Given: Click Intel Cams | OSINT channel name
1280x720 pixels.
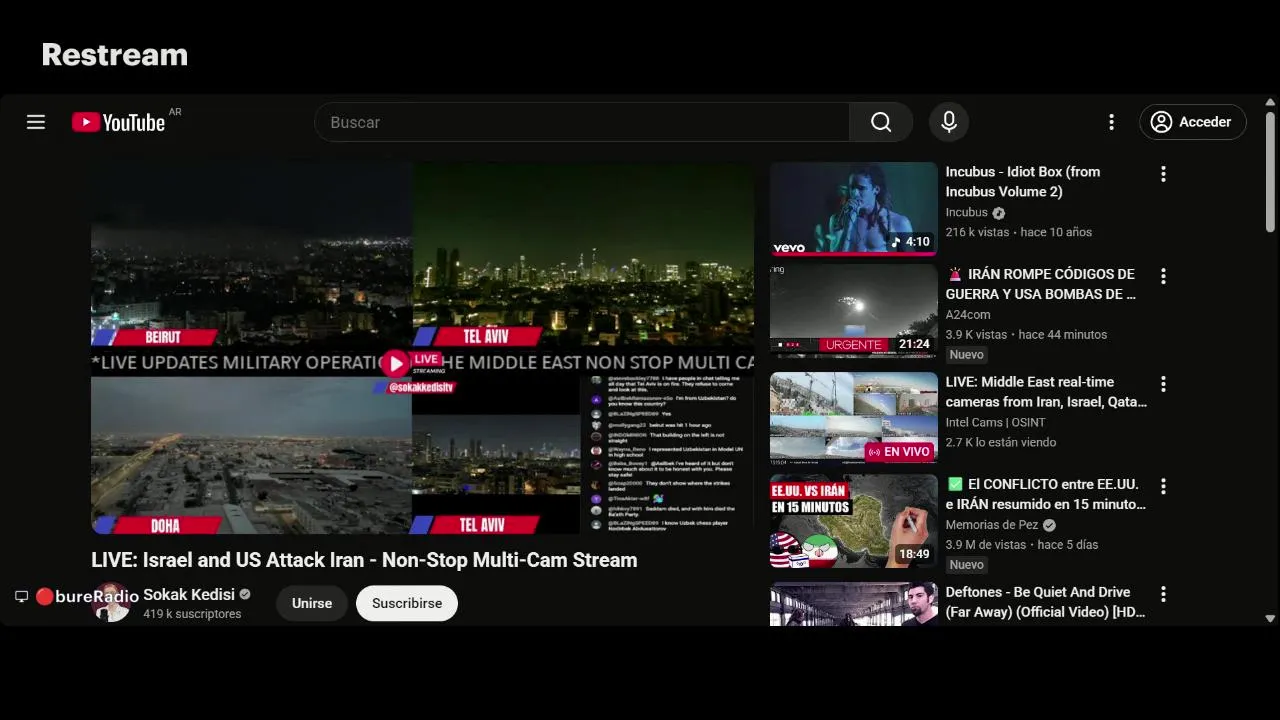Looking at the screenshot, I should click(996, 422).
